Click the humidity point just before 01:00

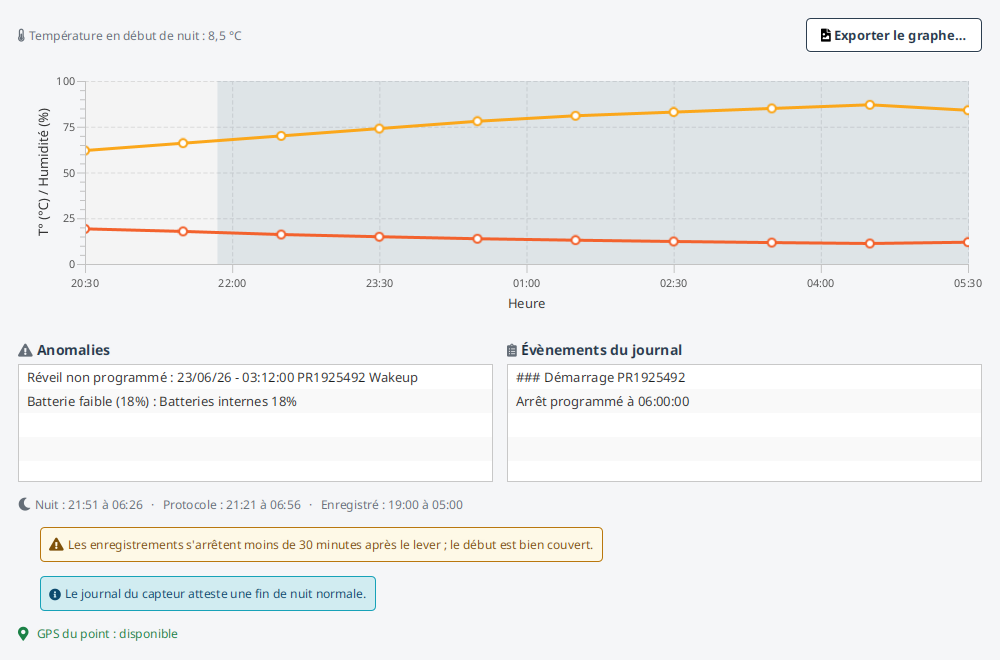477,121
